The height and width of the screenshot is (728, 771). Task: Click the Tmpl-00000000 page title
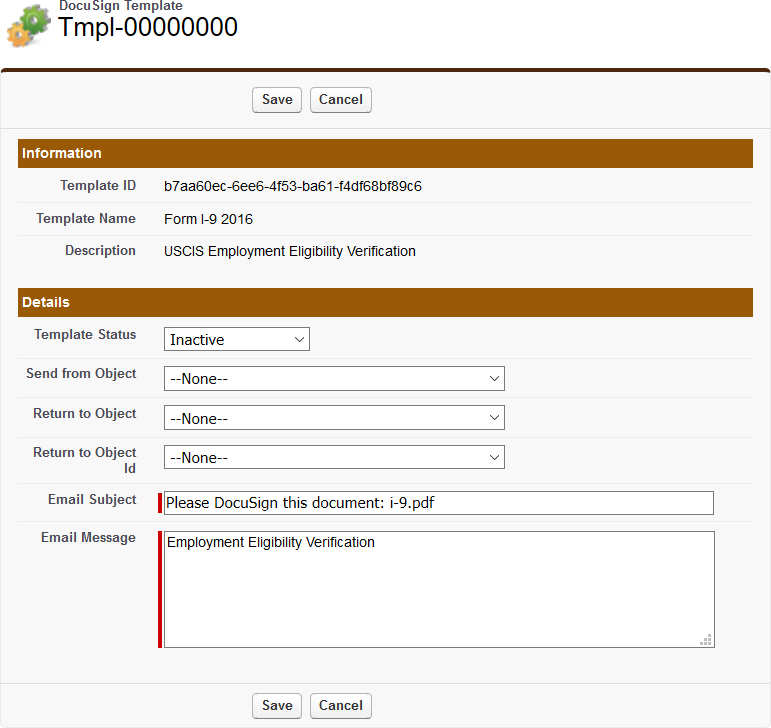tap(148, 28)
